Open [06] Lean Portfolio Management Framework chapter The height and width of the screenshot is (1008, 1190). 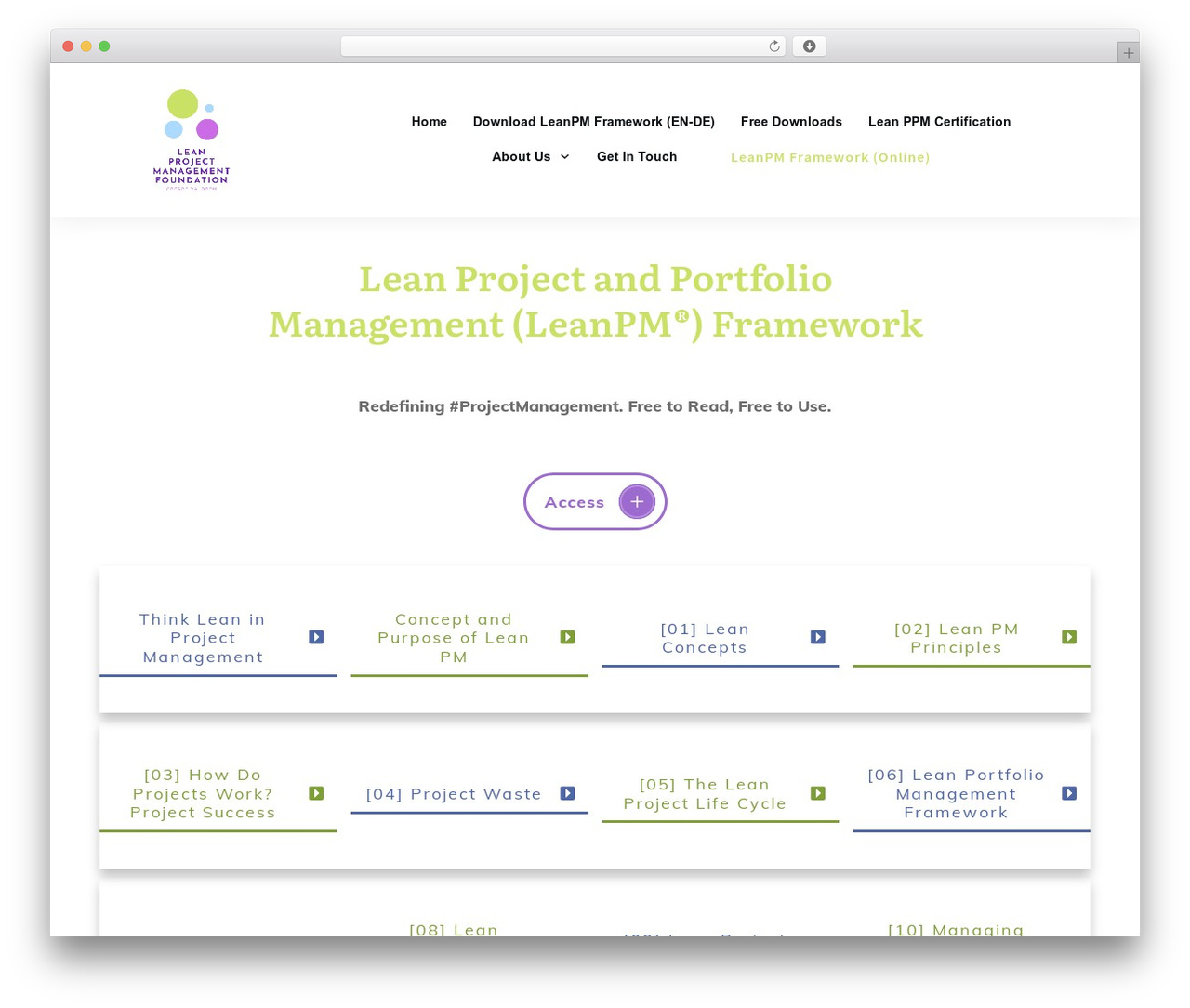(956, 794)
